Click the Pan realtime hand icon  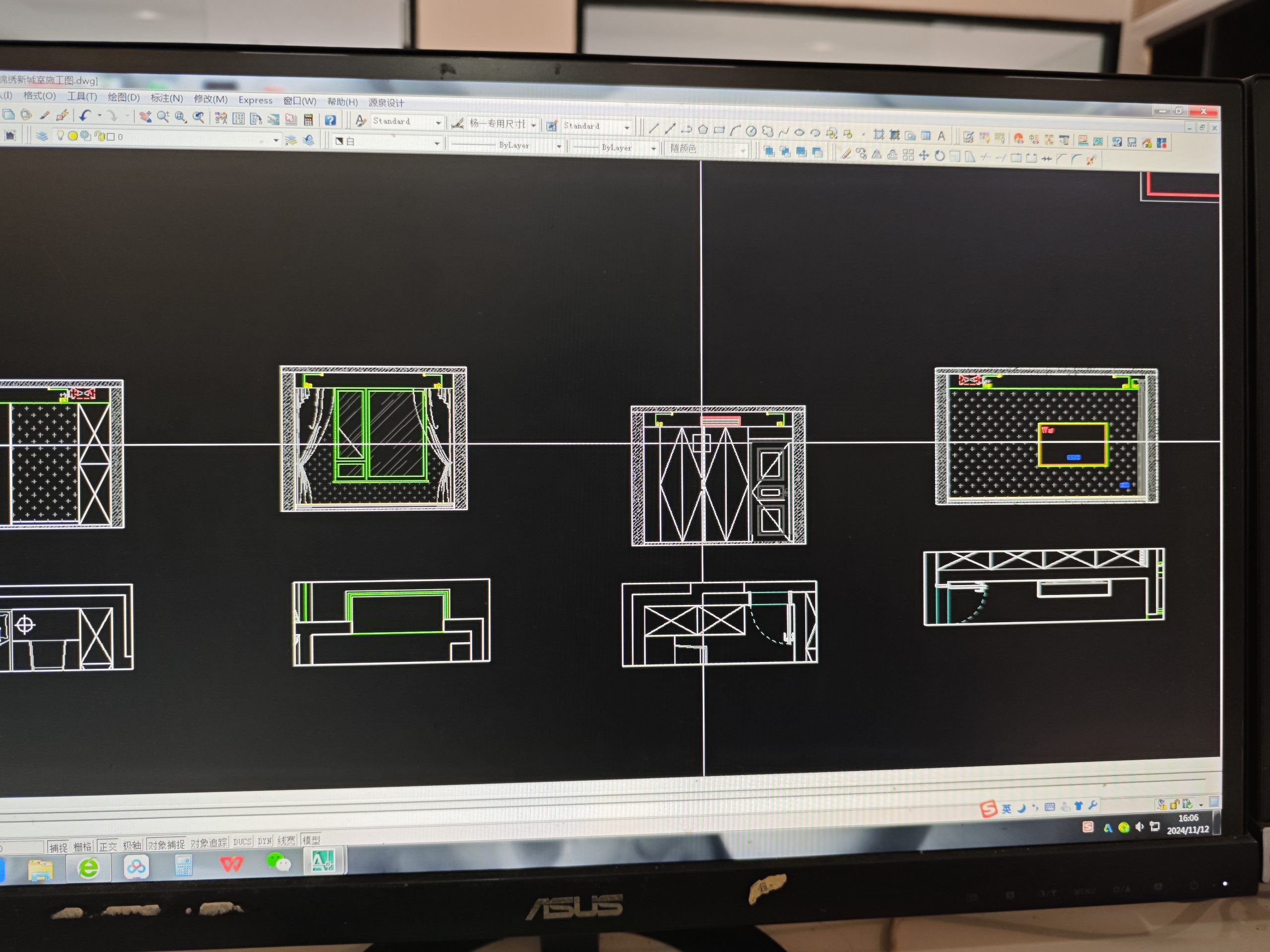145,117
